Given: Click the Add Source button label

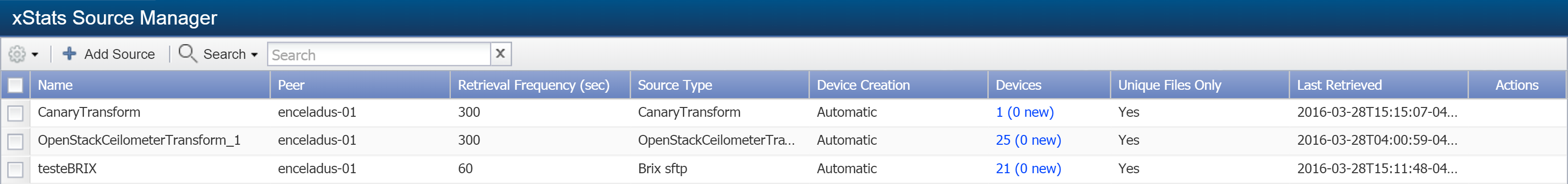Looking at the screenshot, I should click(x=119, y=54).
